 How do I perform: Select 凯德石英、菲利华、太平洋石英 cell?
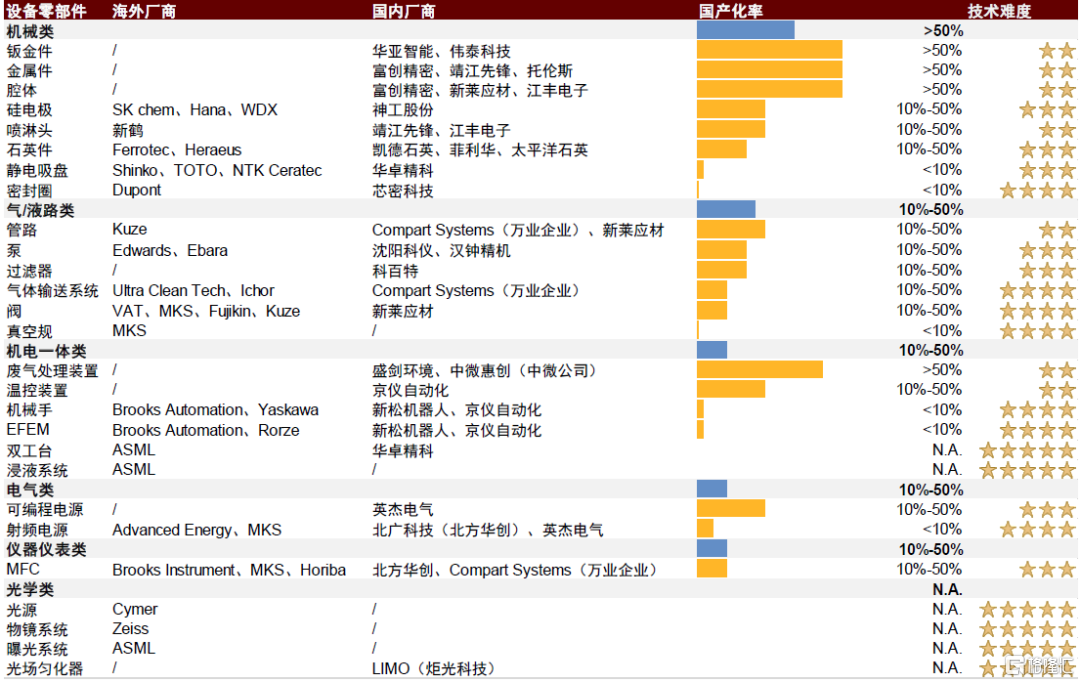pyautogui.click(x=480, y=150)
